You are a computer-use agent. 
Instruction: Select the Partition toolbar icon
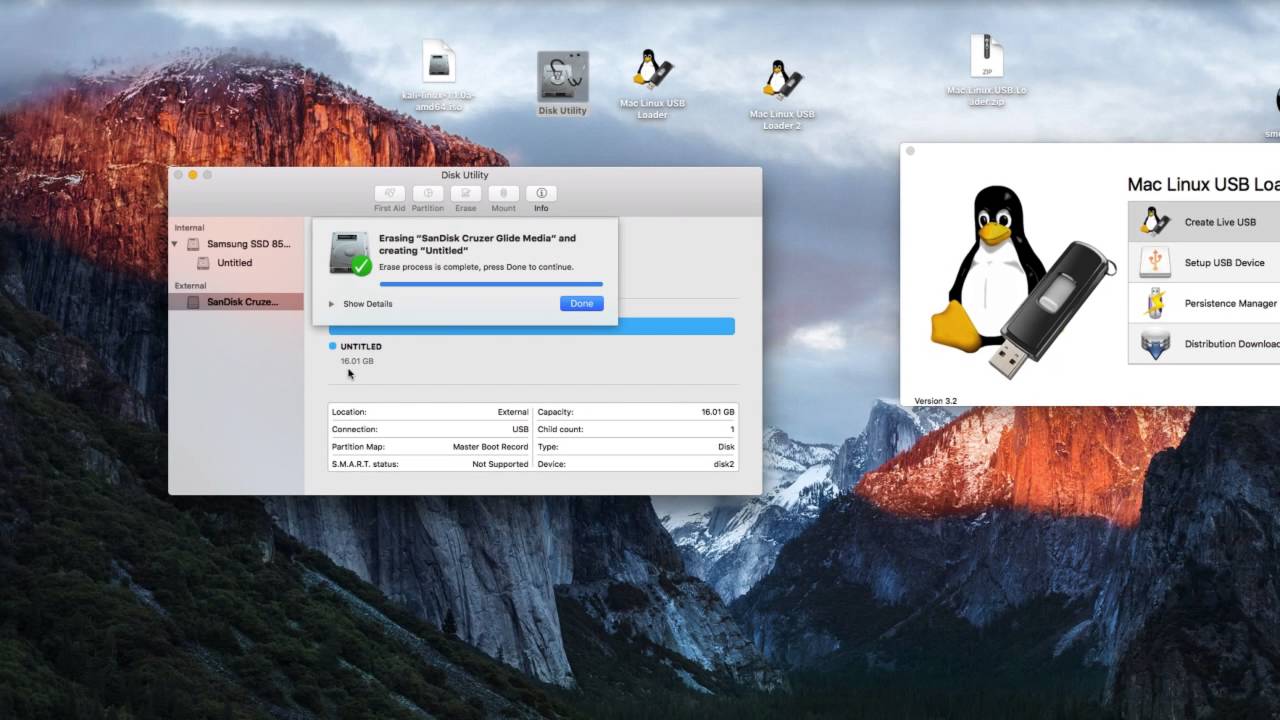pos(428,193)
